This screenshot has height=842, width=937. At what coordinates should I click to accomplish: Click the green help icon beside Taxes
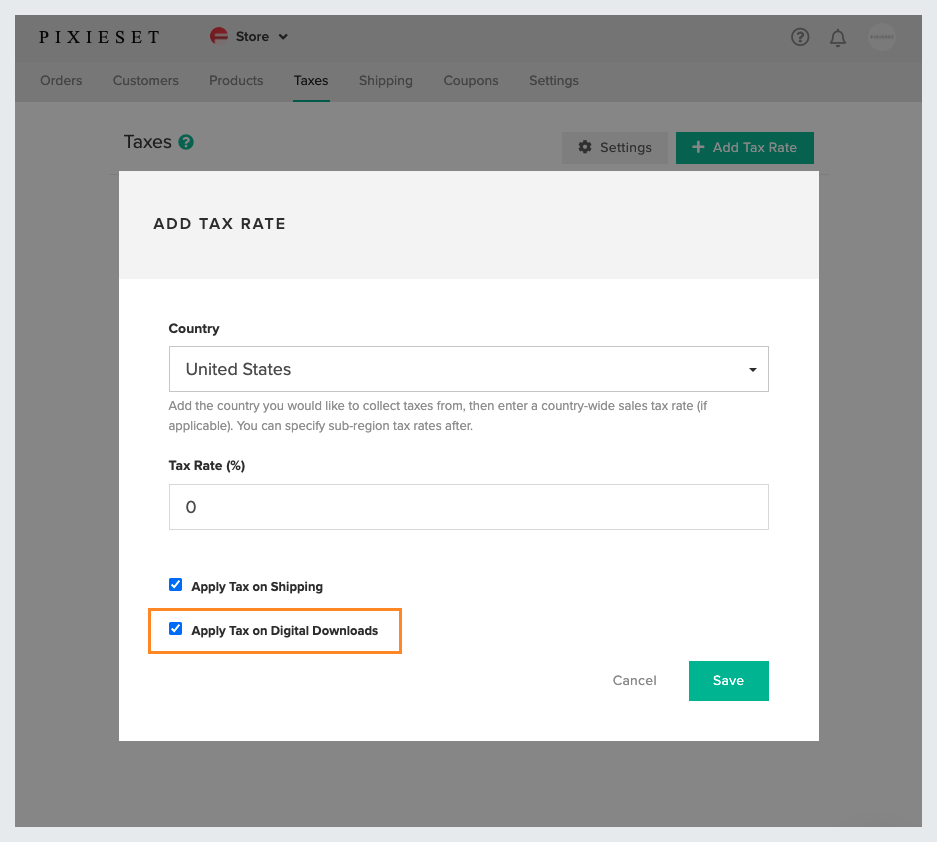[x=186, y=142]
